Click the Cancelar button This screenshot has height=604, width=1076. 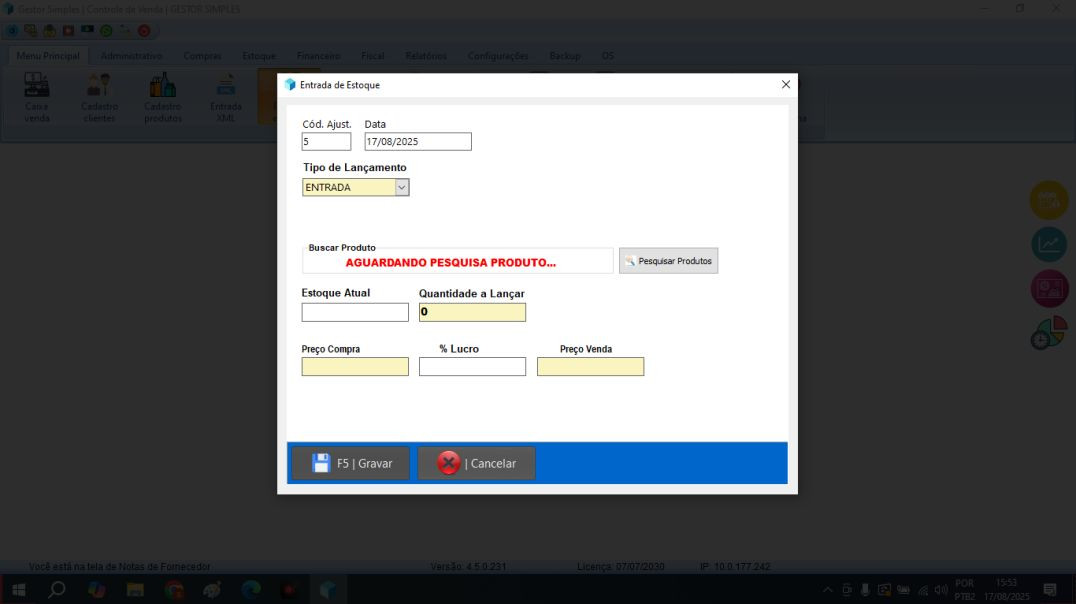click(x=476, y=463)
